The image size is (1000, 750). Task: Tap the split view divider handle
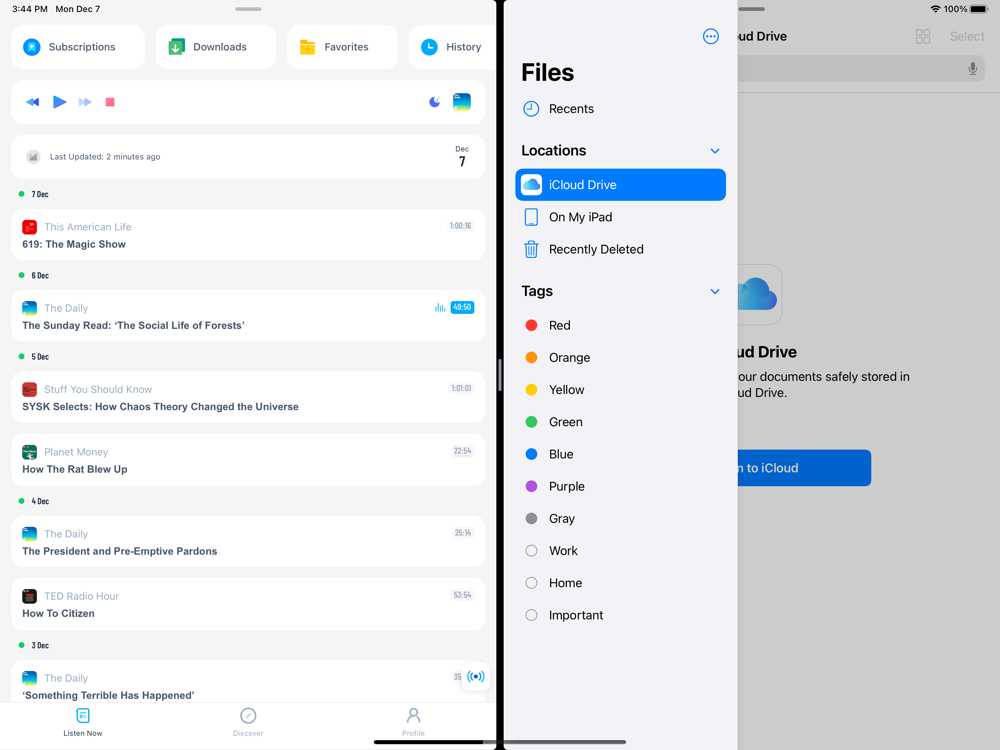500,375
